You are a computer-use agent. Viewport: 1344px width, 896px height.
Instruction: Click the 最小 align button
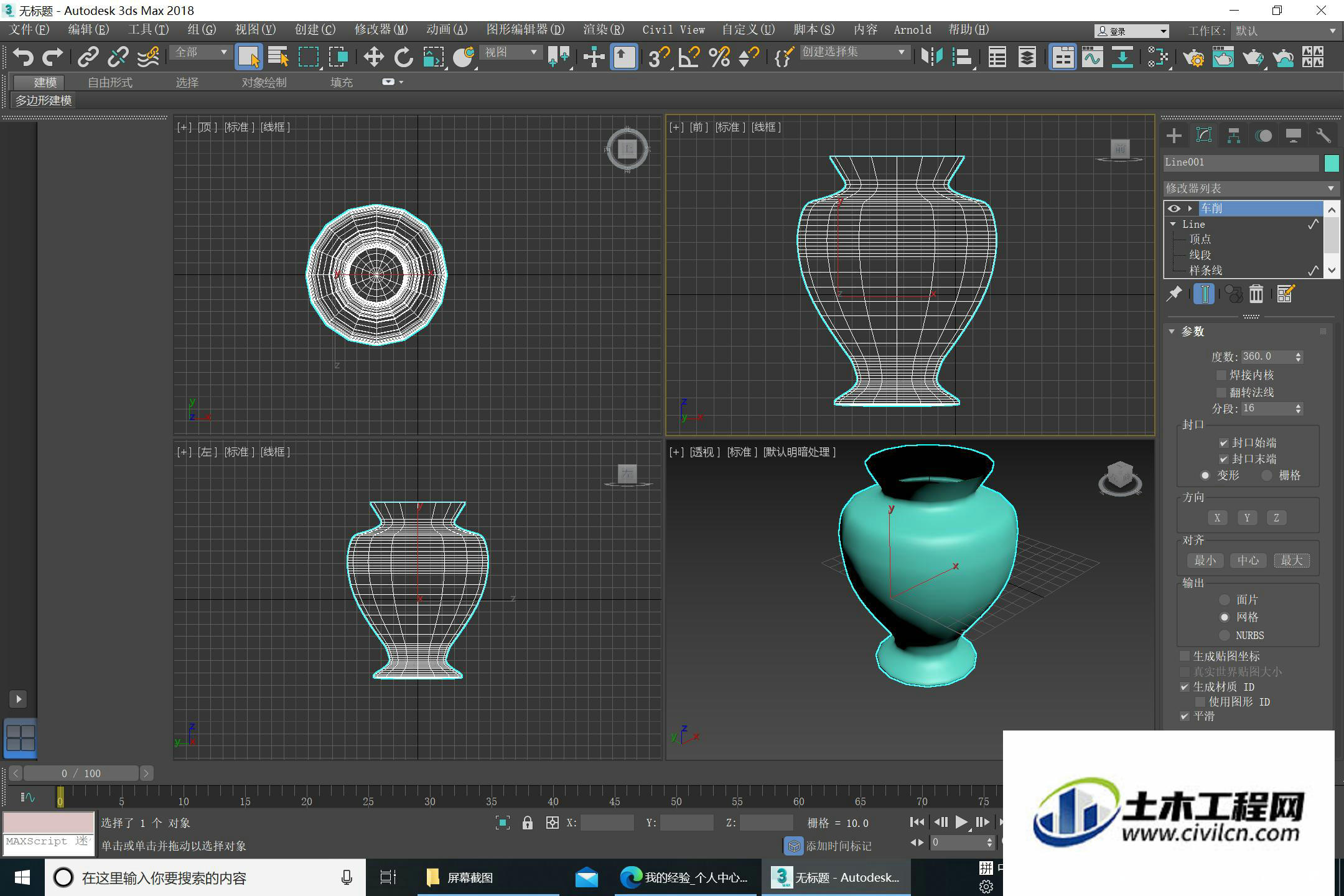[1205, 561]
